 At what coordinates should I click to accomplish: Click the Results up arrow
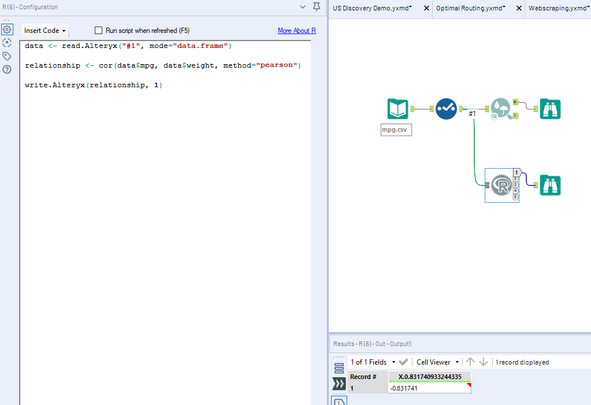coord(470,362)
